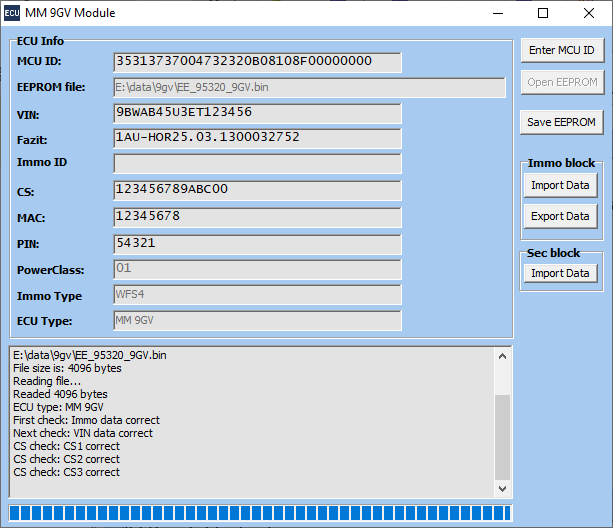
Task: Select the empty Immo ID field
Action: click(x=257, y=163)
